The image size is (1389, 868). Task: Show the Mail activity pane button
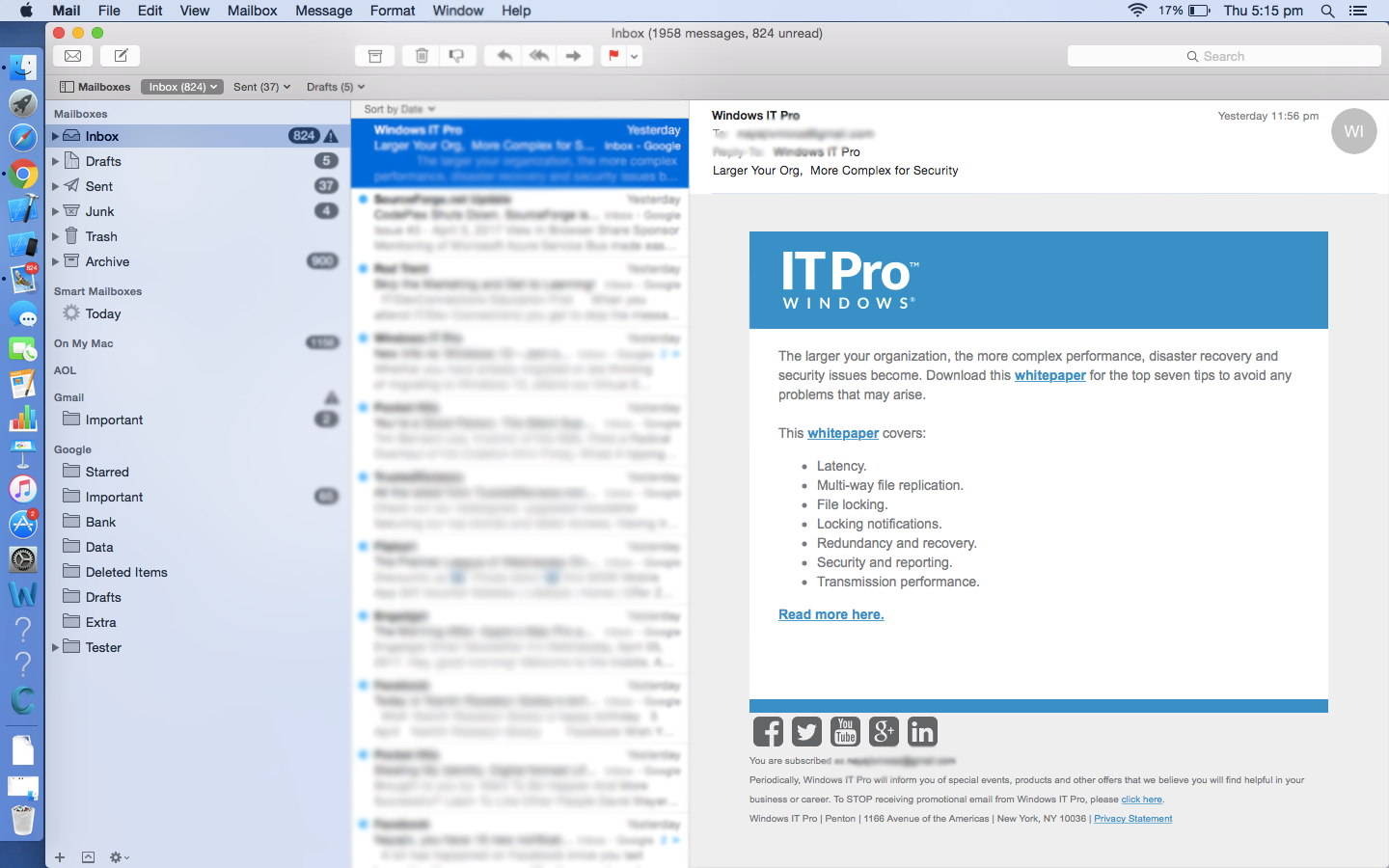click(x=88, y=857)
